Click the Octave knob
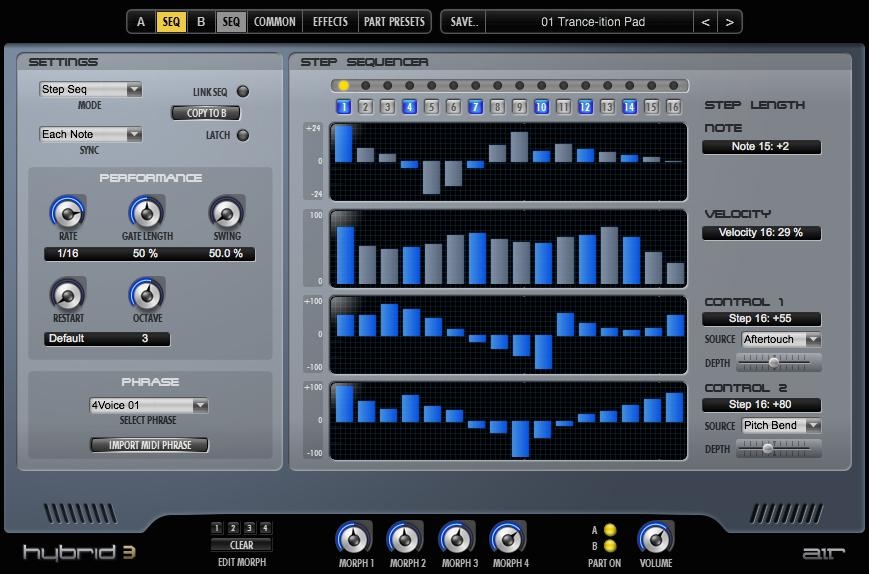This screenshot has height=574, width=869. tap(146, 295)
